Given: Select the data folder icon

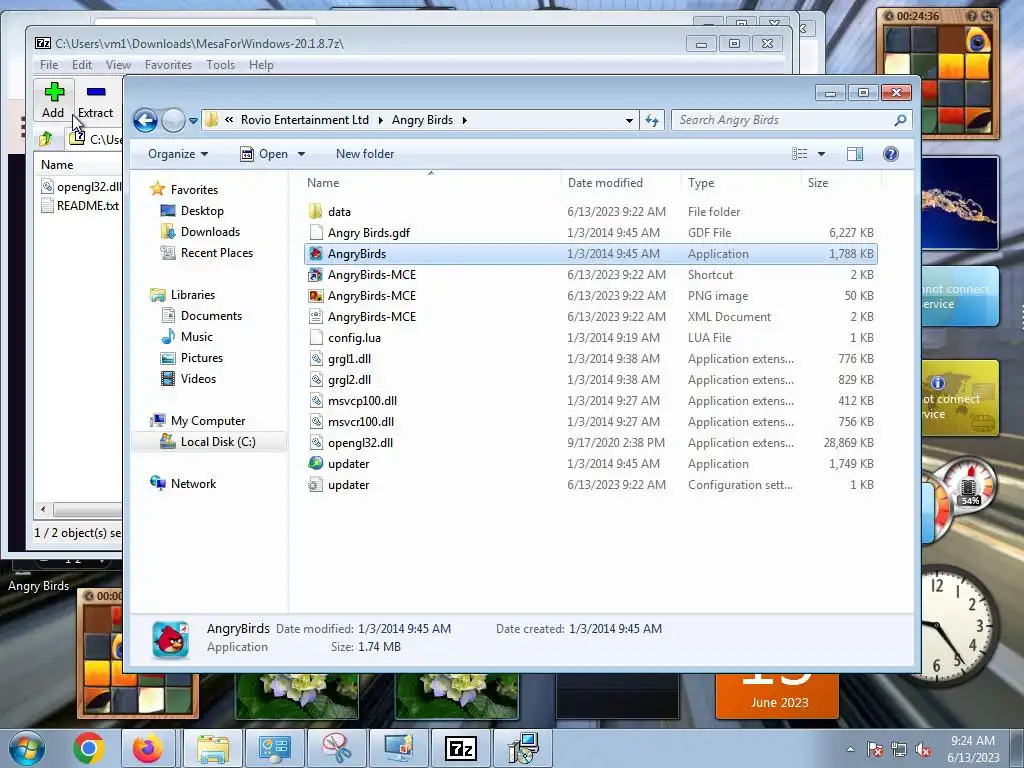Looking at the screenshot, I should tap(315, 212).
